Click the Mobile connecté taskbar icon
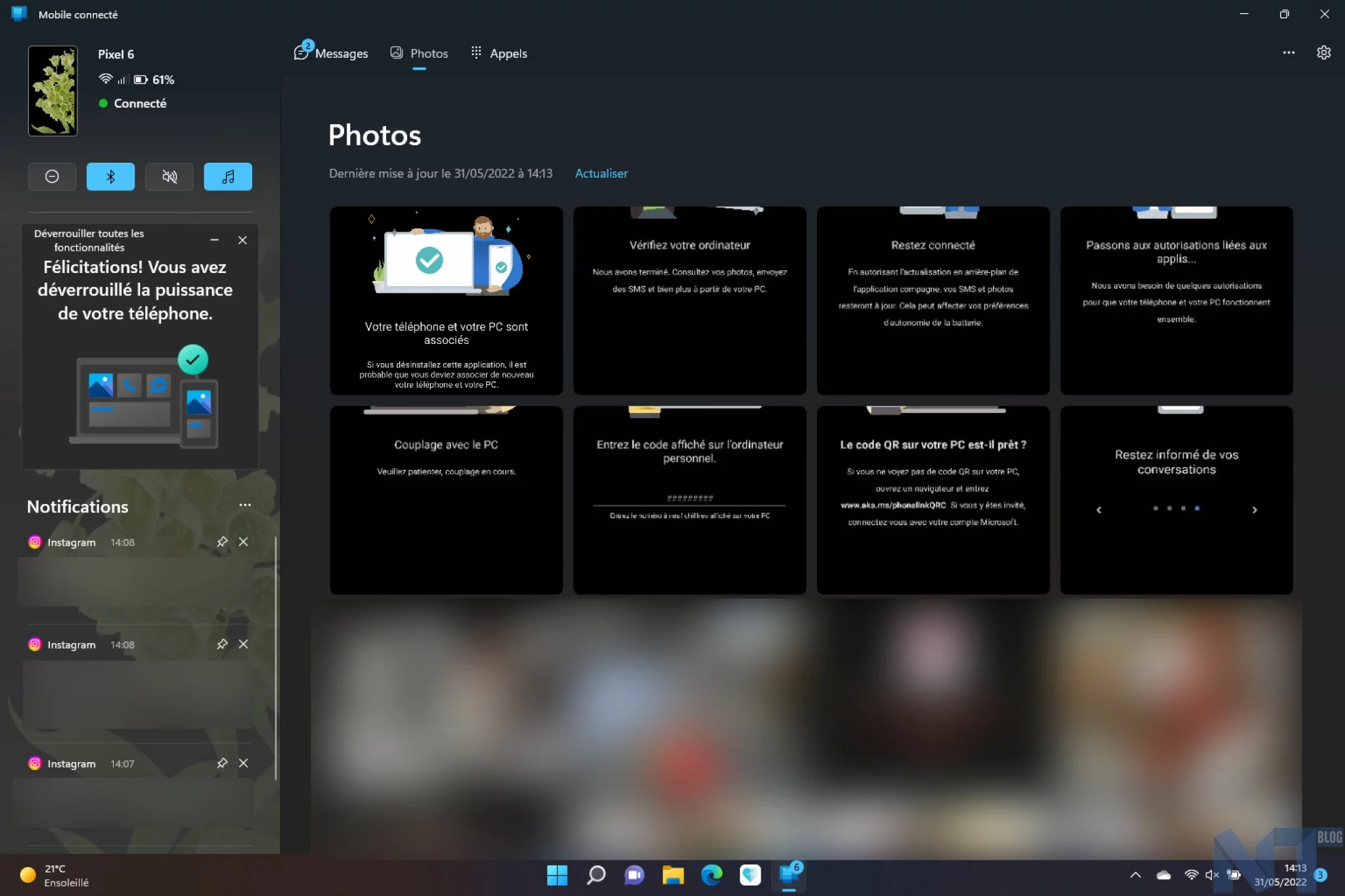 pyautogui.click(x=789, y=875)
